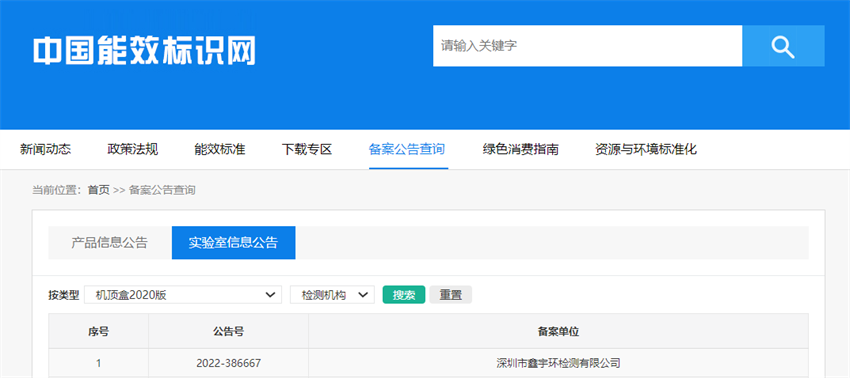Go to 资源与环境标准化
This screenshot has height=378, width=850.
(x=646, y=149)
